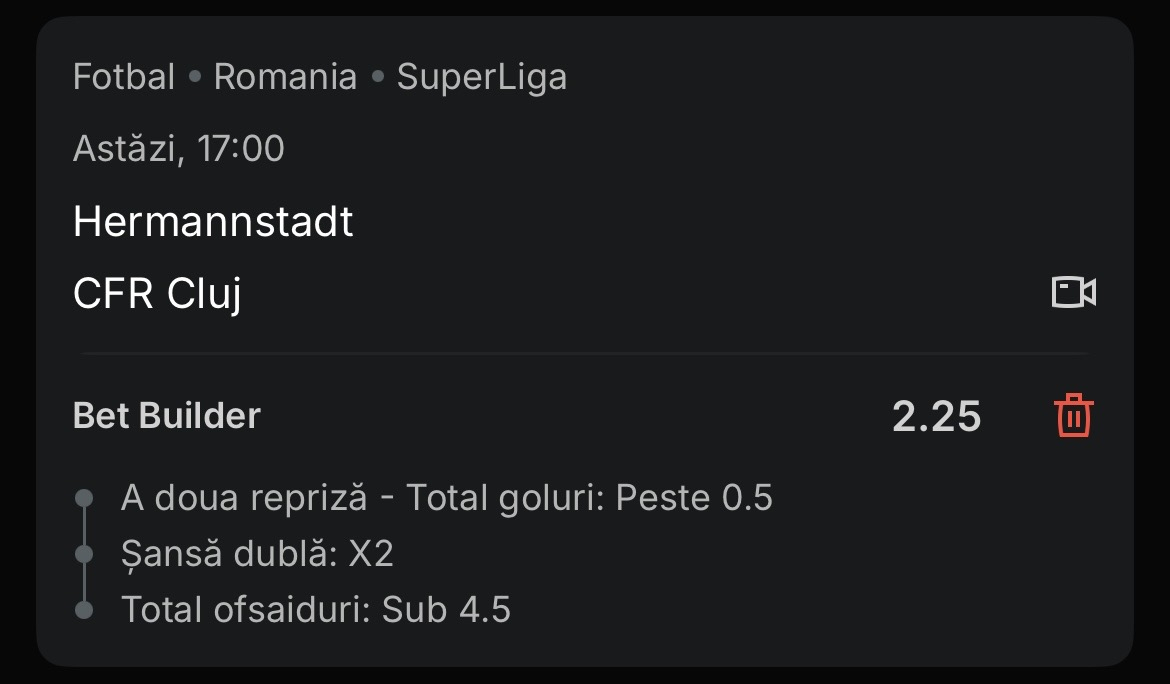Viewport: 1170px width, 684px height.
Task: Go to the Romania country breadcrumb
Action: tap(285, 77)
